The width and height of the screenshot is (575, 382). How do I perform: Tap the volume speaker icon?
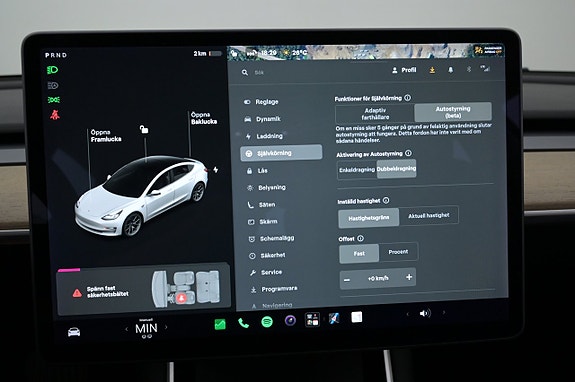[x=424, y=313]
